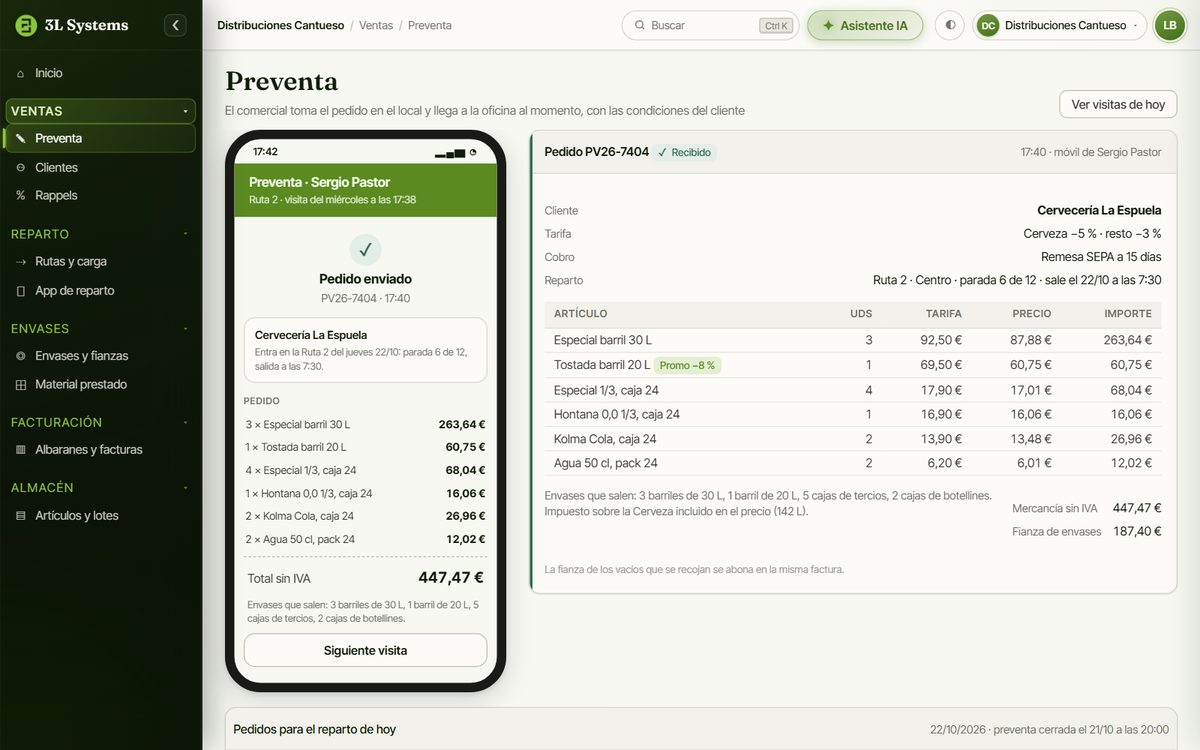
Task: Open the Asistente IA assistant
Action: coord(865,25)
